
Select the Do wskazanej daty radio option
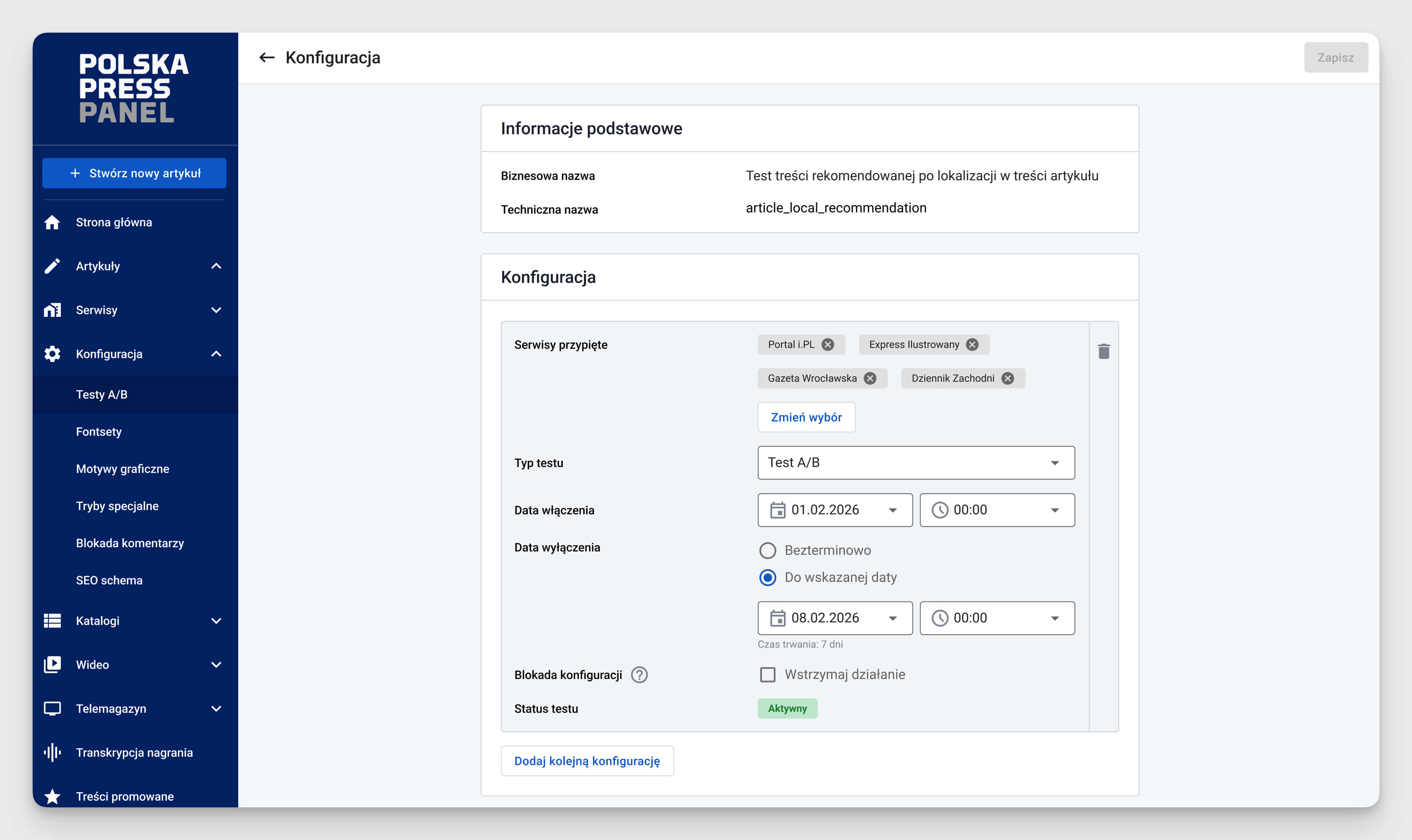[x=768, y=577]
